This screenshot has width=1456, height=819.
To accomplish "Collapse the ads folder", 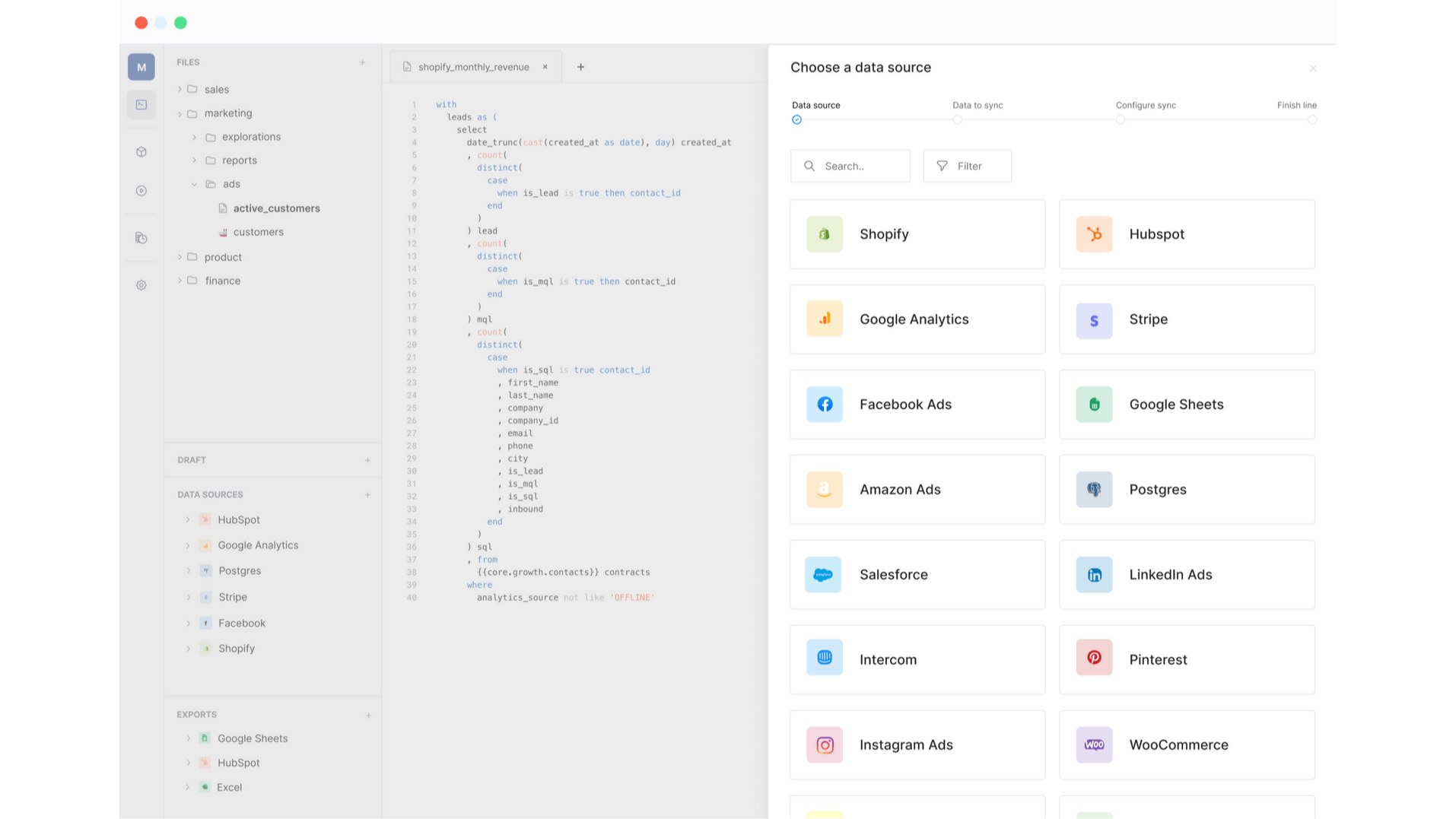I will click(x=194, y=184).
